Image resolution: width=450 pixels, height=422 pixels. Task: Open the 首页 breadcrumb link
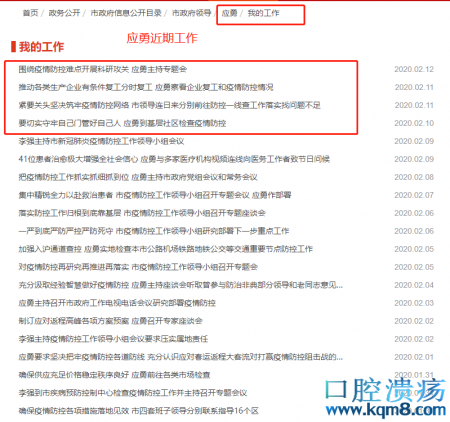pos(30,13)
